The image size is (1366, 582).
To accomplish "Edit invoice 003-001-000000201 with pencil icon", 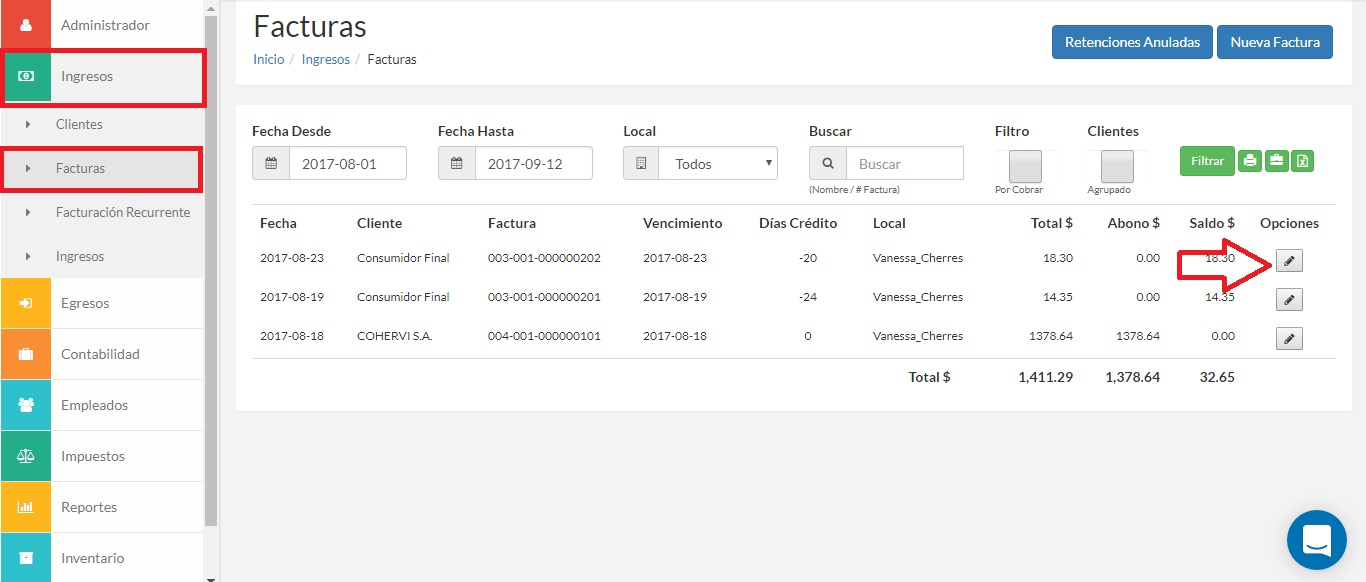I will point(1290,300).
